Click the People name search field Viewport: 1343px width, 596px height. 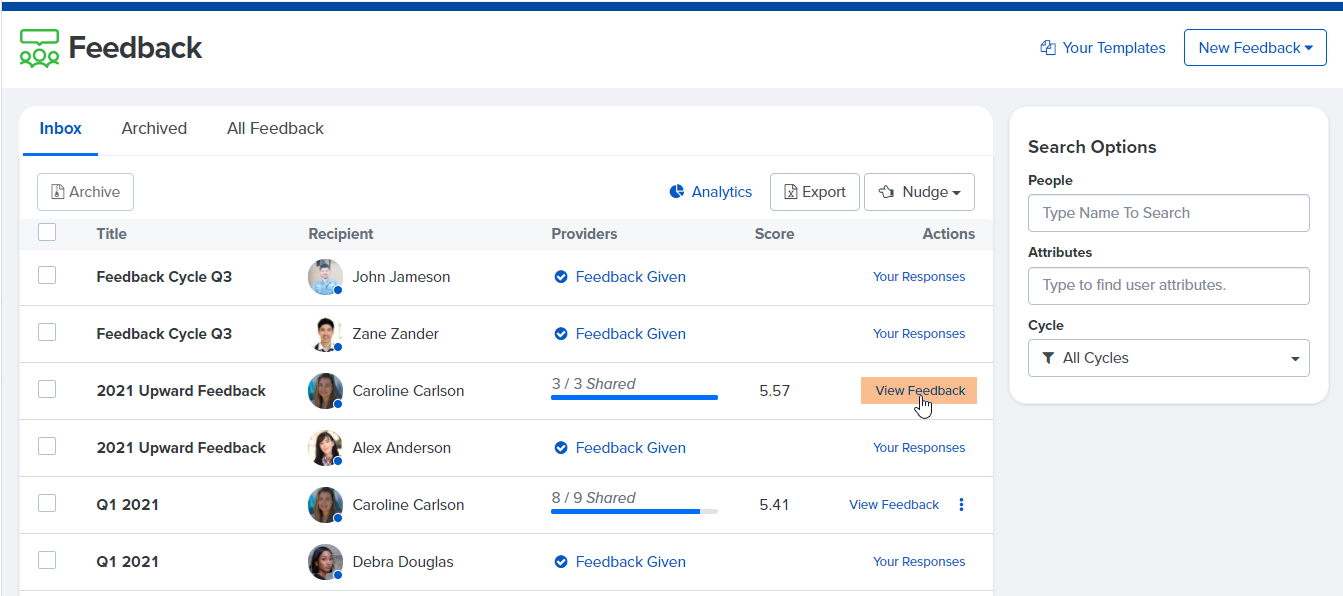pyautogui.click(x=1168, y=213)
